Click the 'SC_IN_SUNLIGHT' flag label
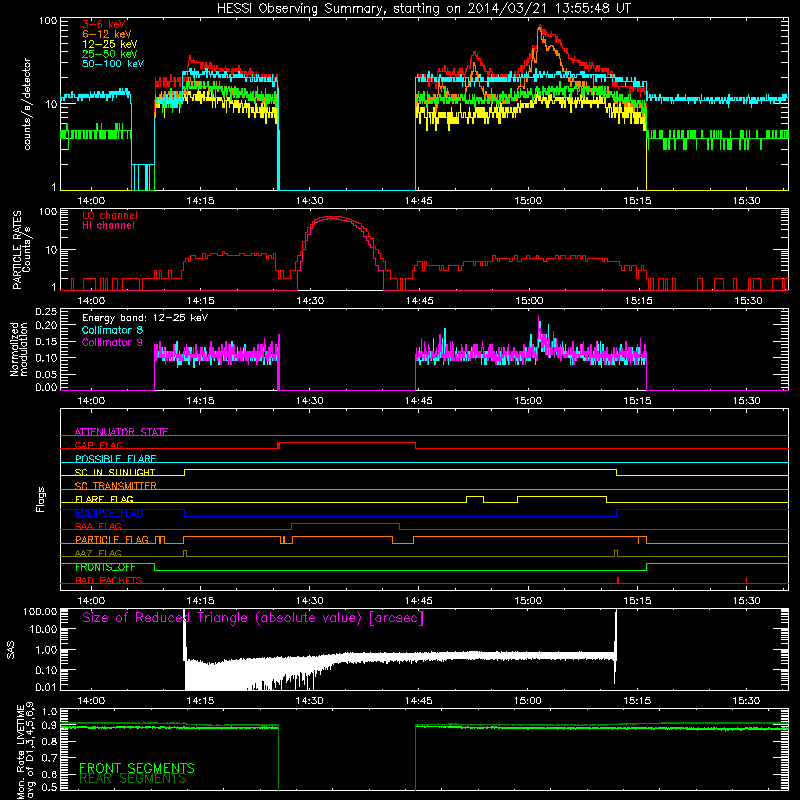800x800 pixels. click(x=115, y=472)
